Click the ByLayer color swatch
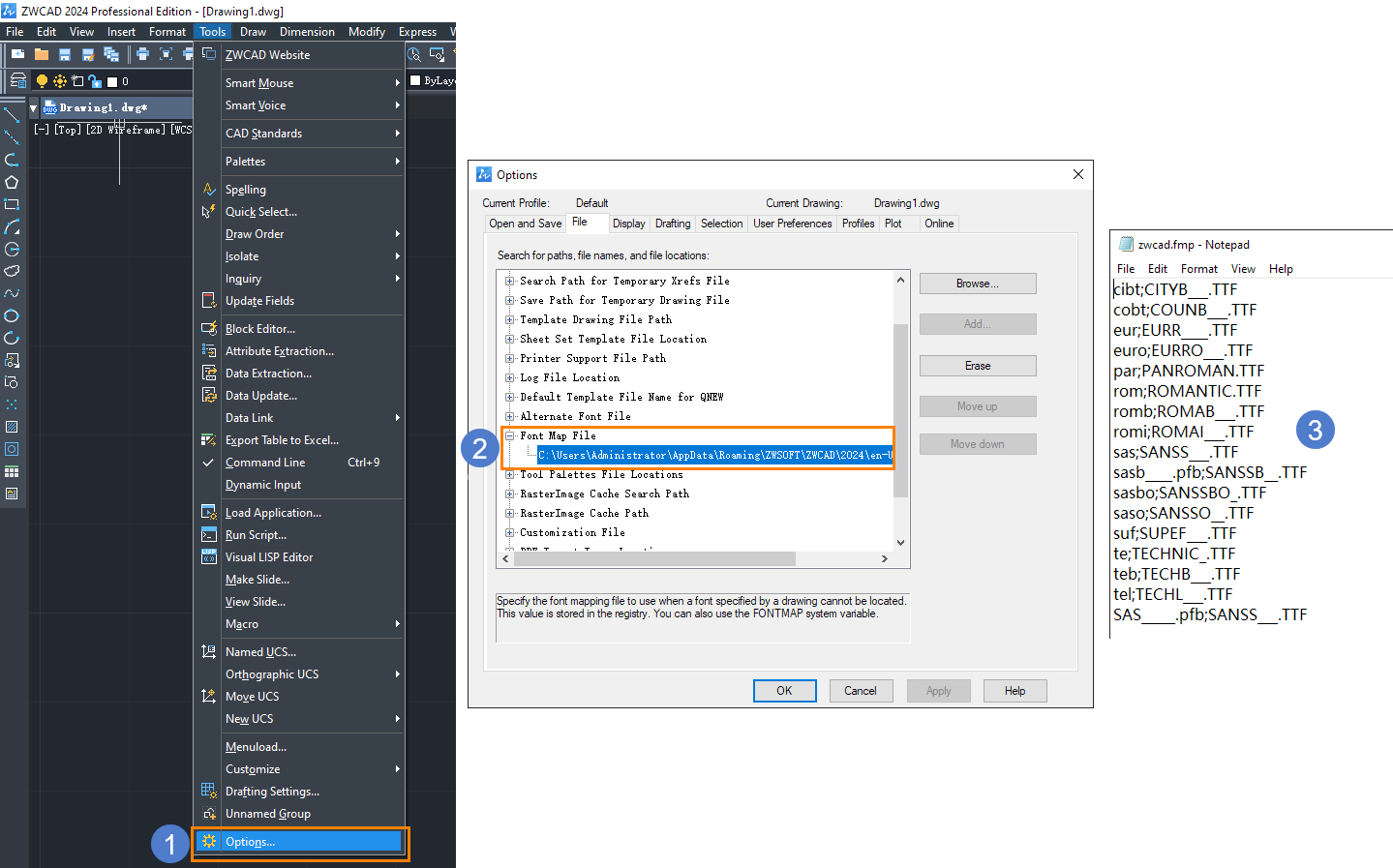Image resolution: width=1393 pixels, height=868 pixels. pyautogui.click(x=415, y=80)
